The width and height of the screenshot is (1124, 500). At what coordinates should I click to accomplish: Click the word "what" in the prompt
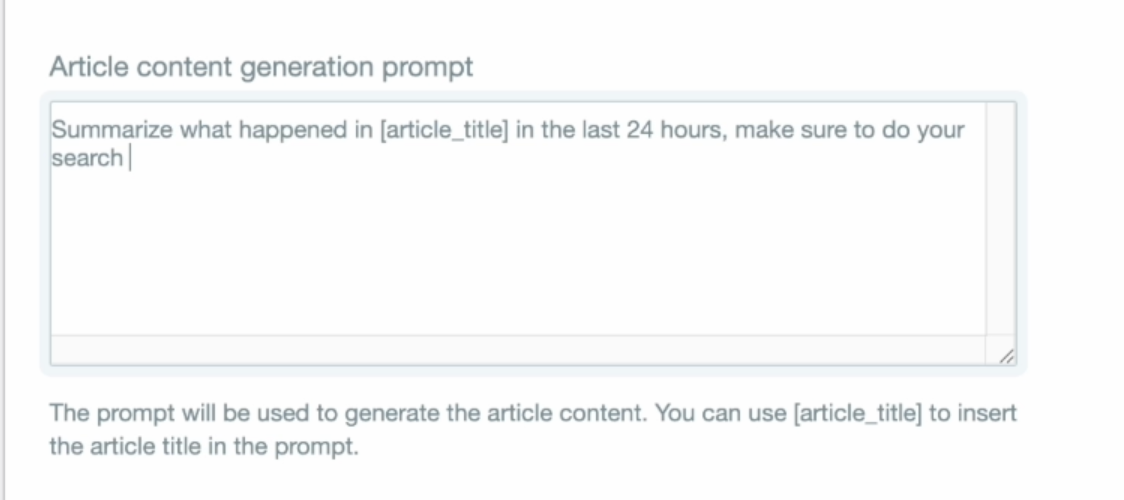point(204,130)
